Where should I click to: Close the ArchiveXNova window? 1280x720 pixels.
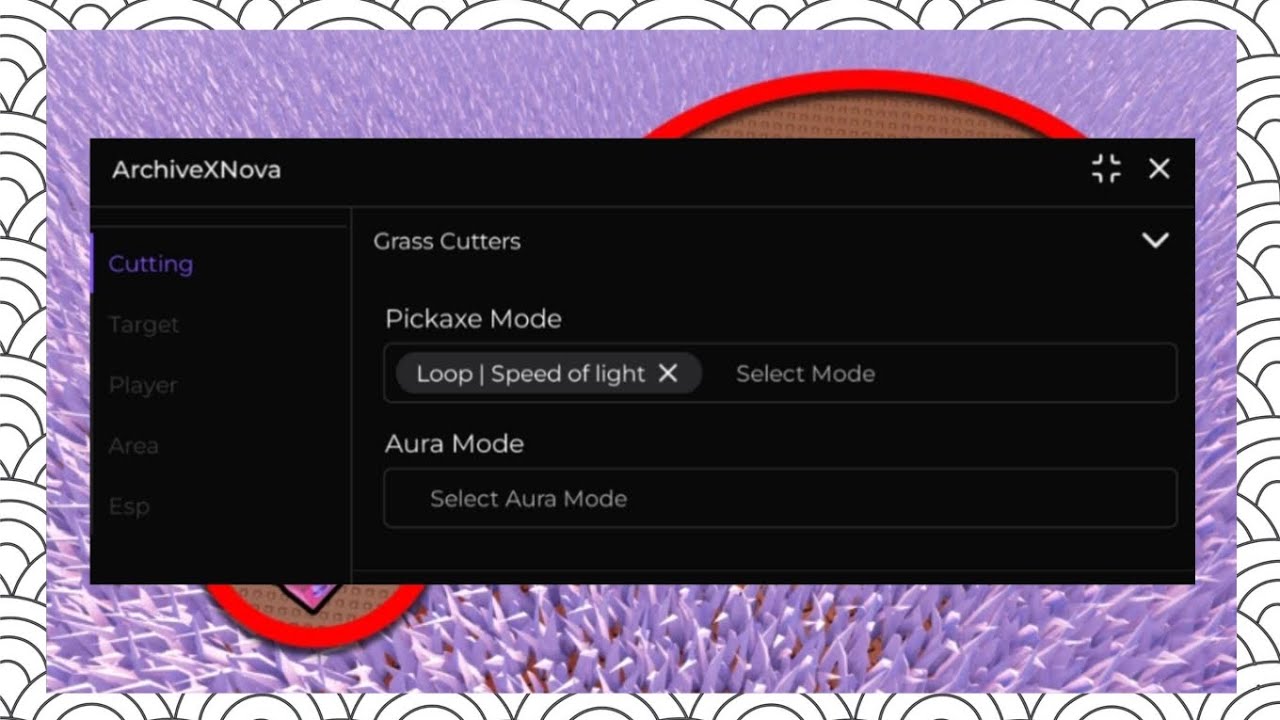(x=1159, y=169)
